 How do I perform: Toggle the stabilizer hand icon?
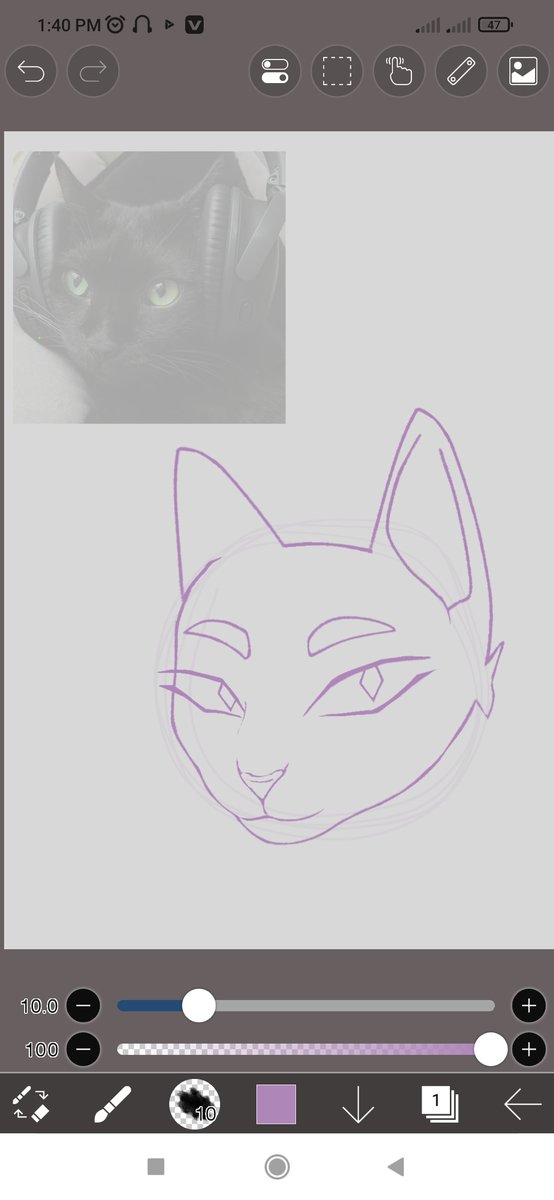pyautogui.click(x=399, y=72)
